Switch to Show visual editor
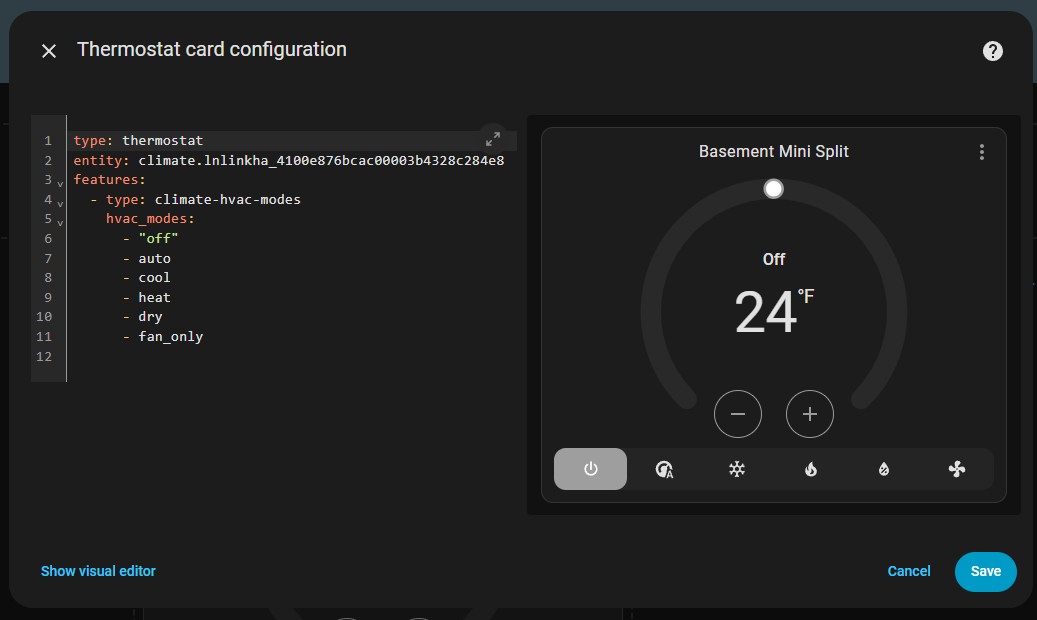The width and height of the screenshot is (1037, 620). tap(98, 571)
